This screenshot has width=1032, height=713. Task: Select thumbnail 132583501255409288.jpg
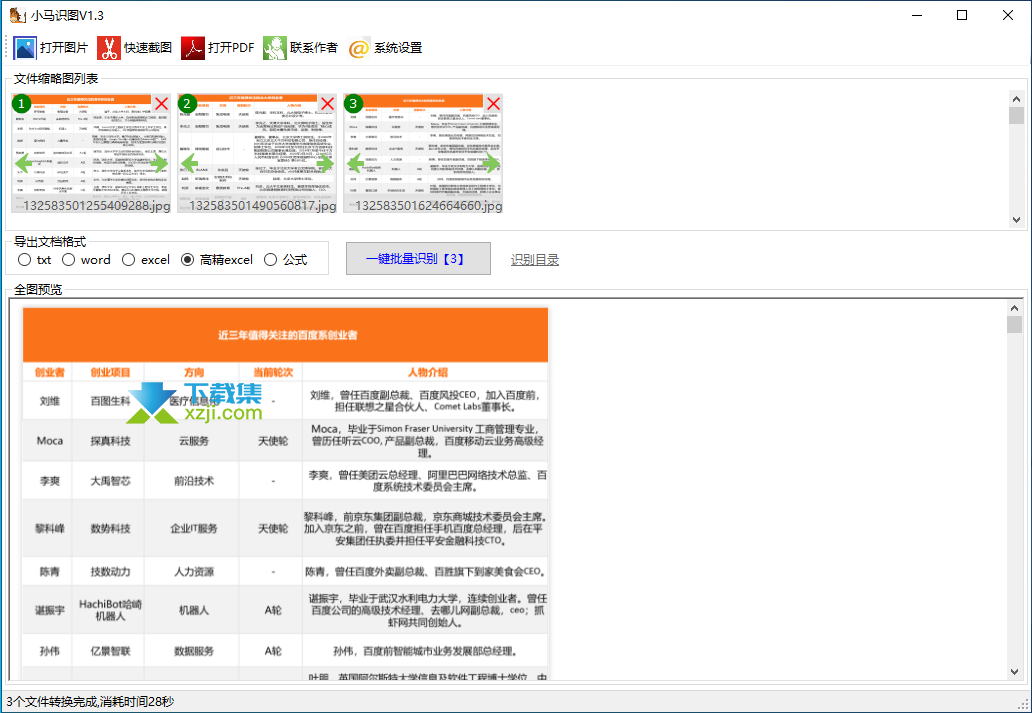point(91,153)
